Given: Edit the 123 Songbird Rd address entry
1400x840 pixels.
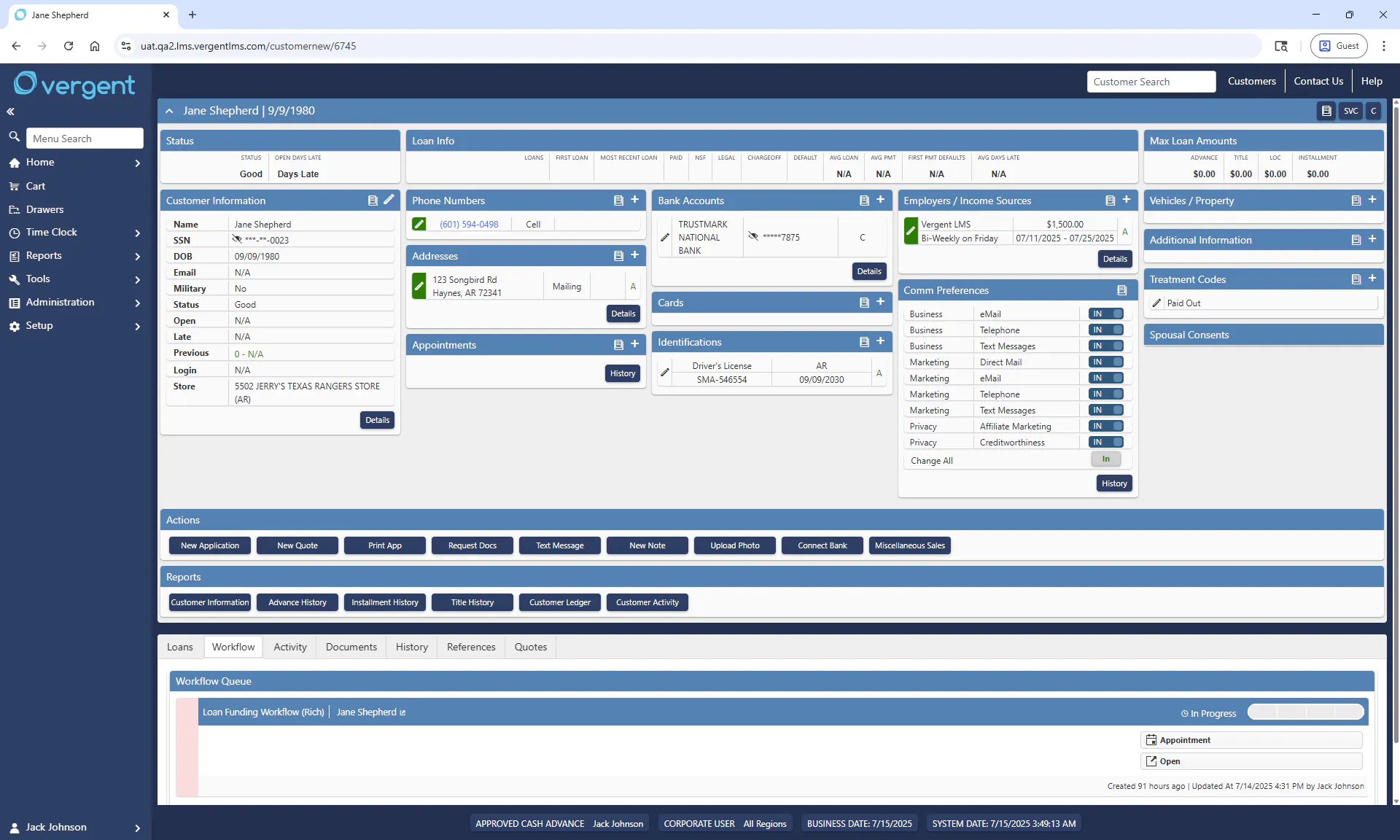Looking at the screenshot, I should click(x=419, y=286).
